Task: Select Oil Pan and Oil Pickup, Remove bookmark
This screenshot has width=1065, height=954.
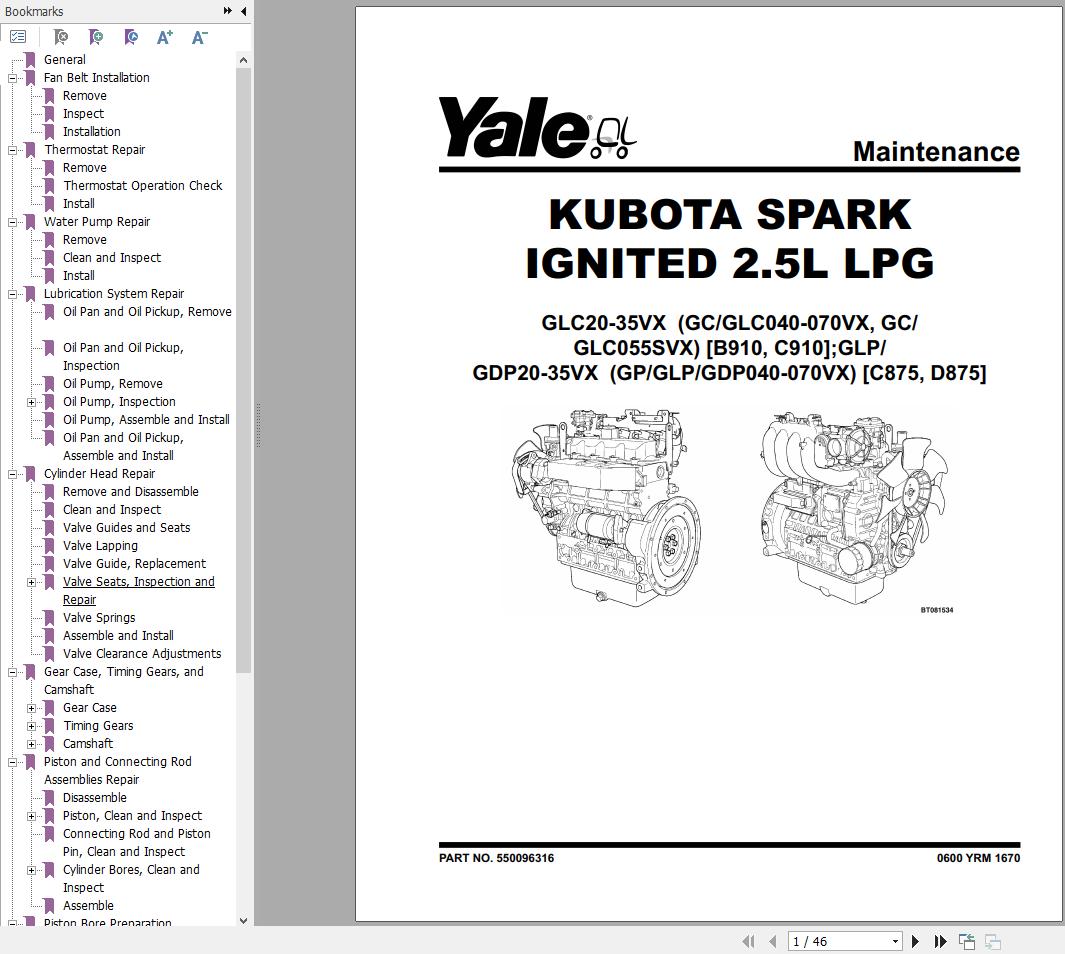Action: 147,312
